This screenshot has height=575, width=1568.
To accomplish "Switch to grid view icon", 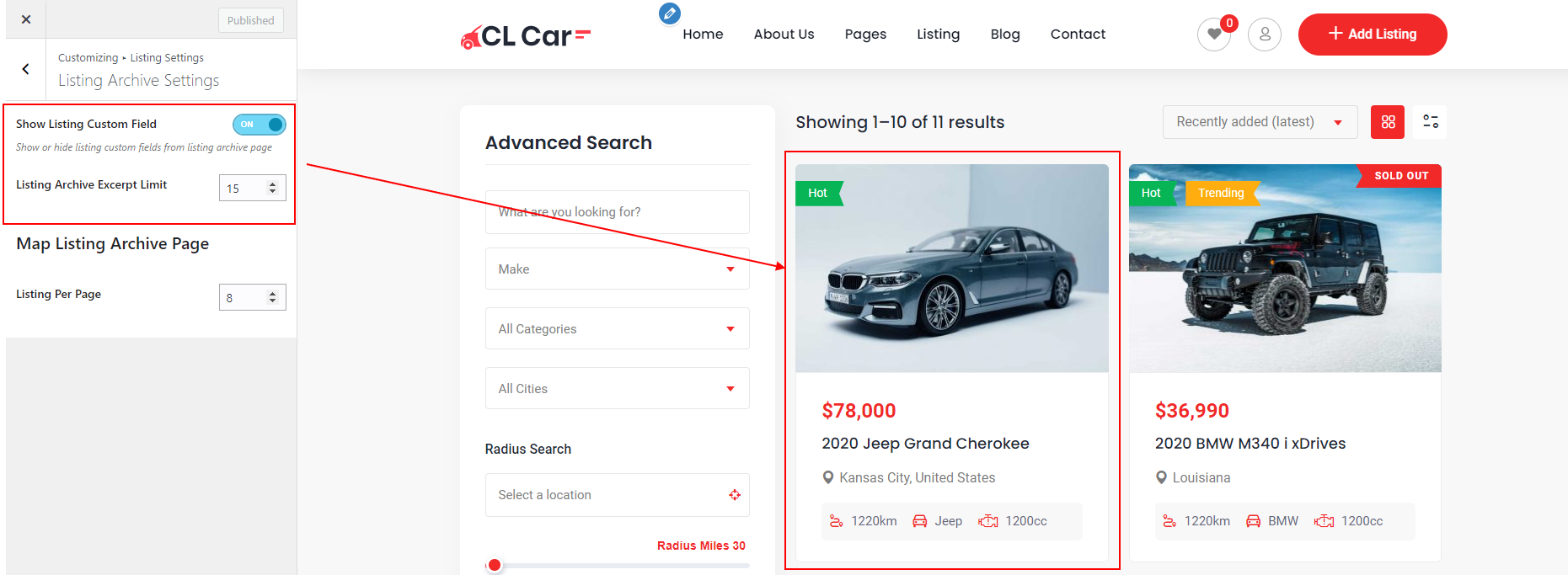I will click(1388, 122).
